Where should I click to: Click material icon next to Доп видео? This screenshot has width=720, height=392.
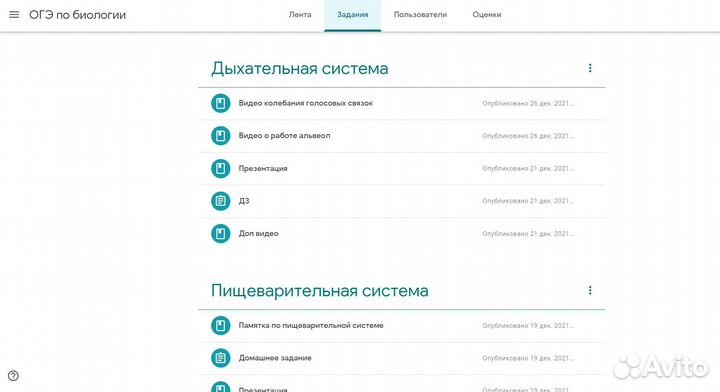point(220,234)
